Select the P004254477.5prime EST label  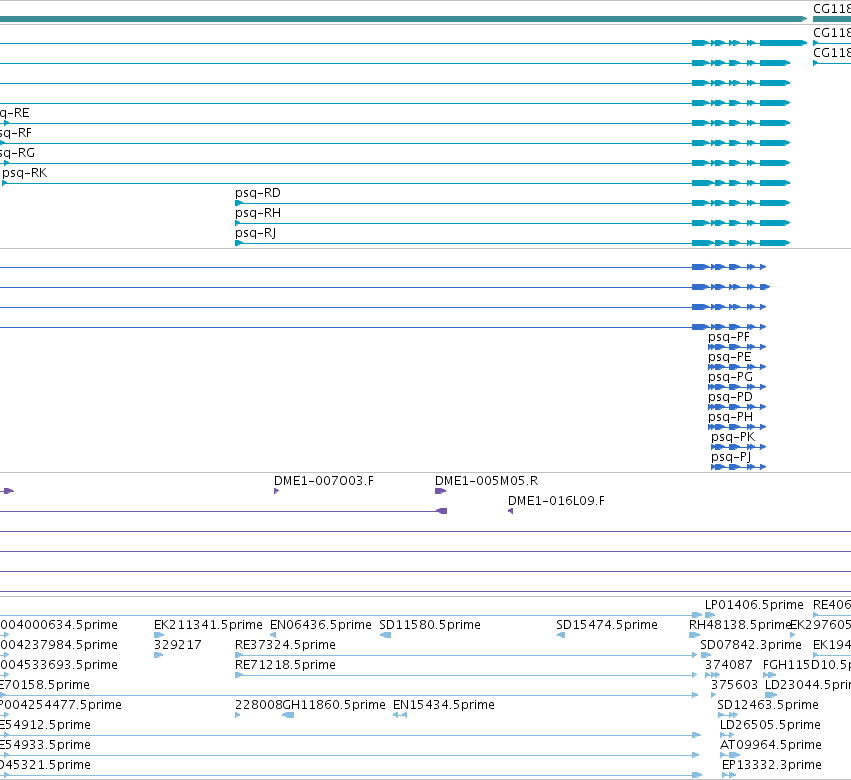pos(61,705)
